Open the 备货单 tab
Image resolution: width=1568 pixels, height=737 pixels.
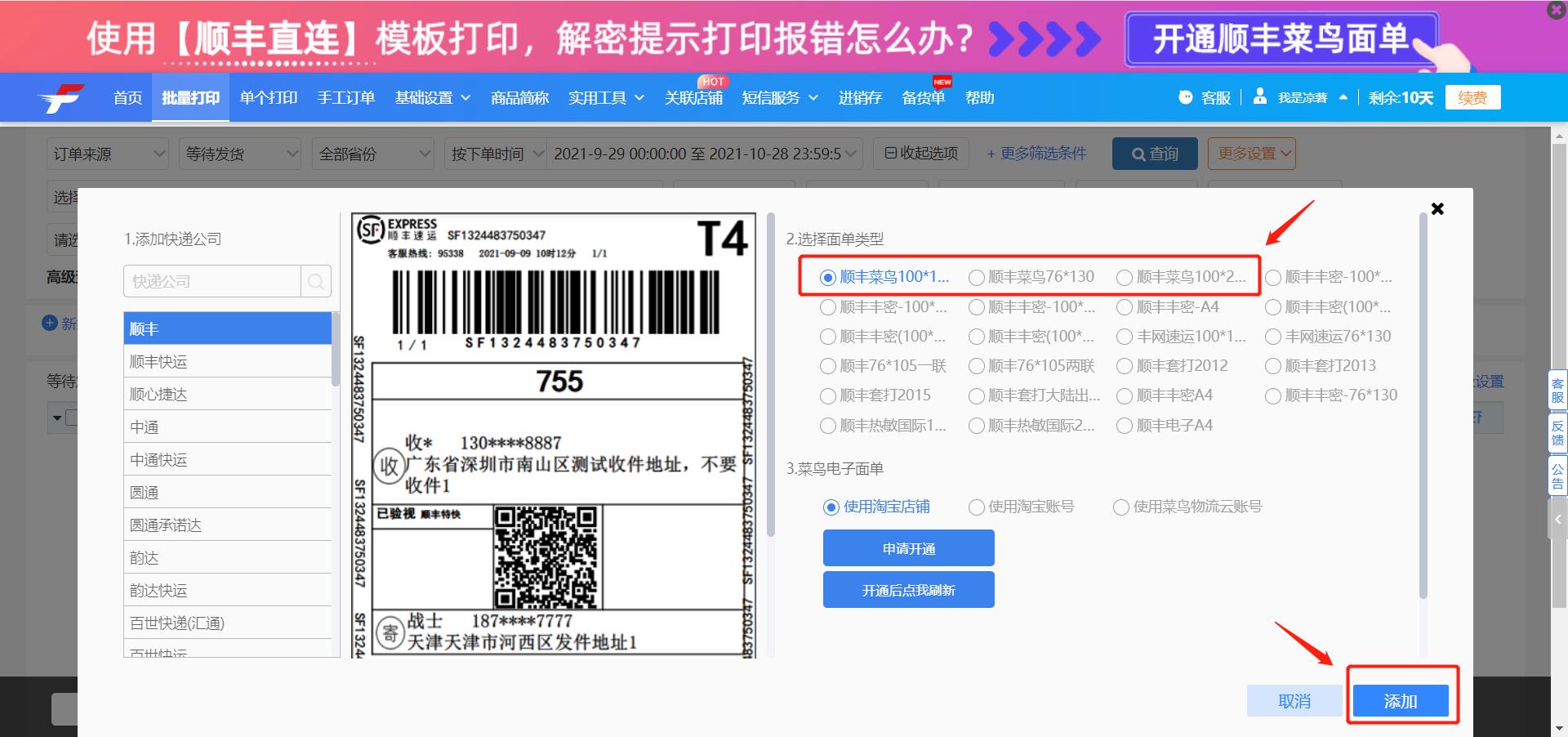924,98
